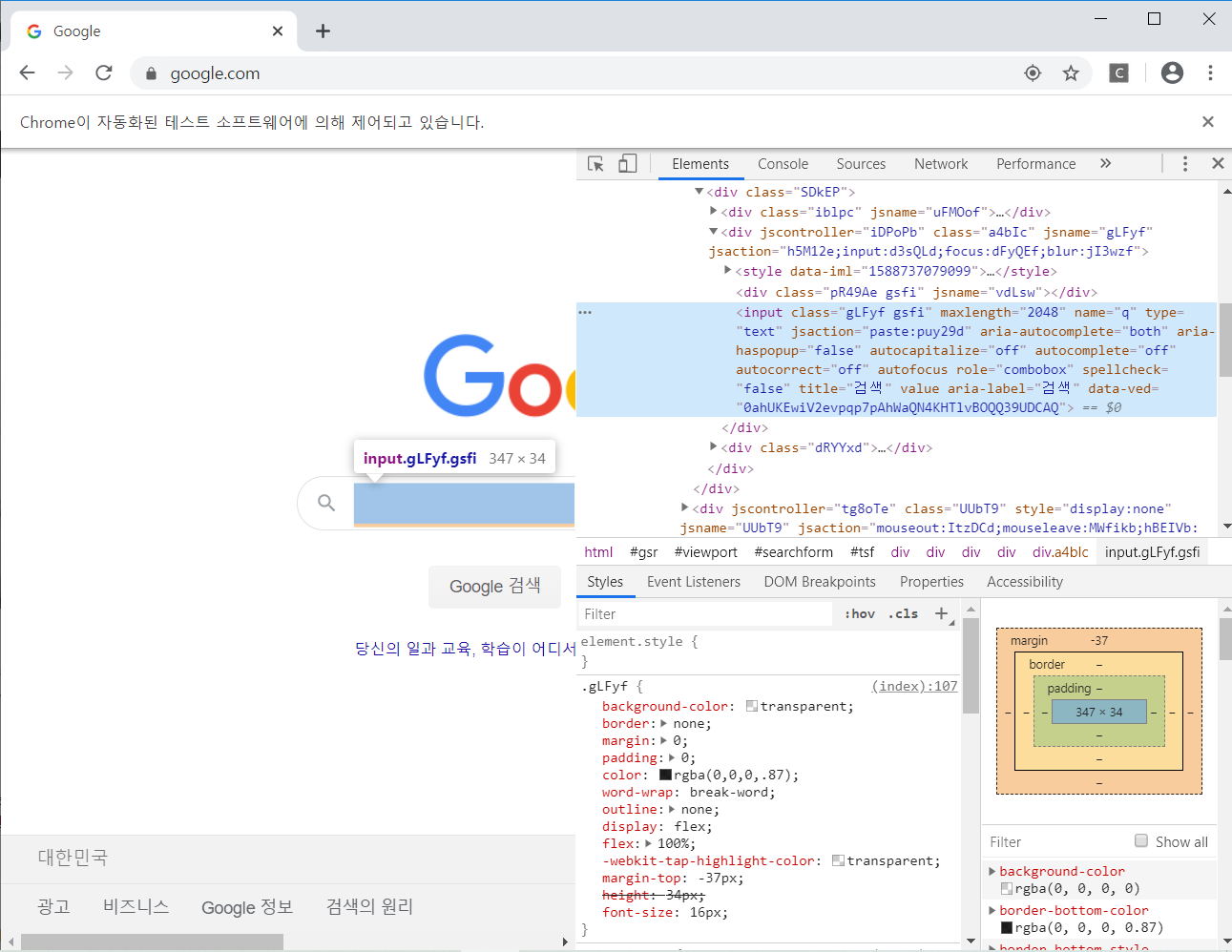This screenshot has width=1232, height=952.
Task: Open the (index):107 source link
Action: coord(914,686)
